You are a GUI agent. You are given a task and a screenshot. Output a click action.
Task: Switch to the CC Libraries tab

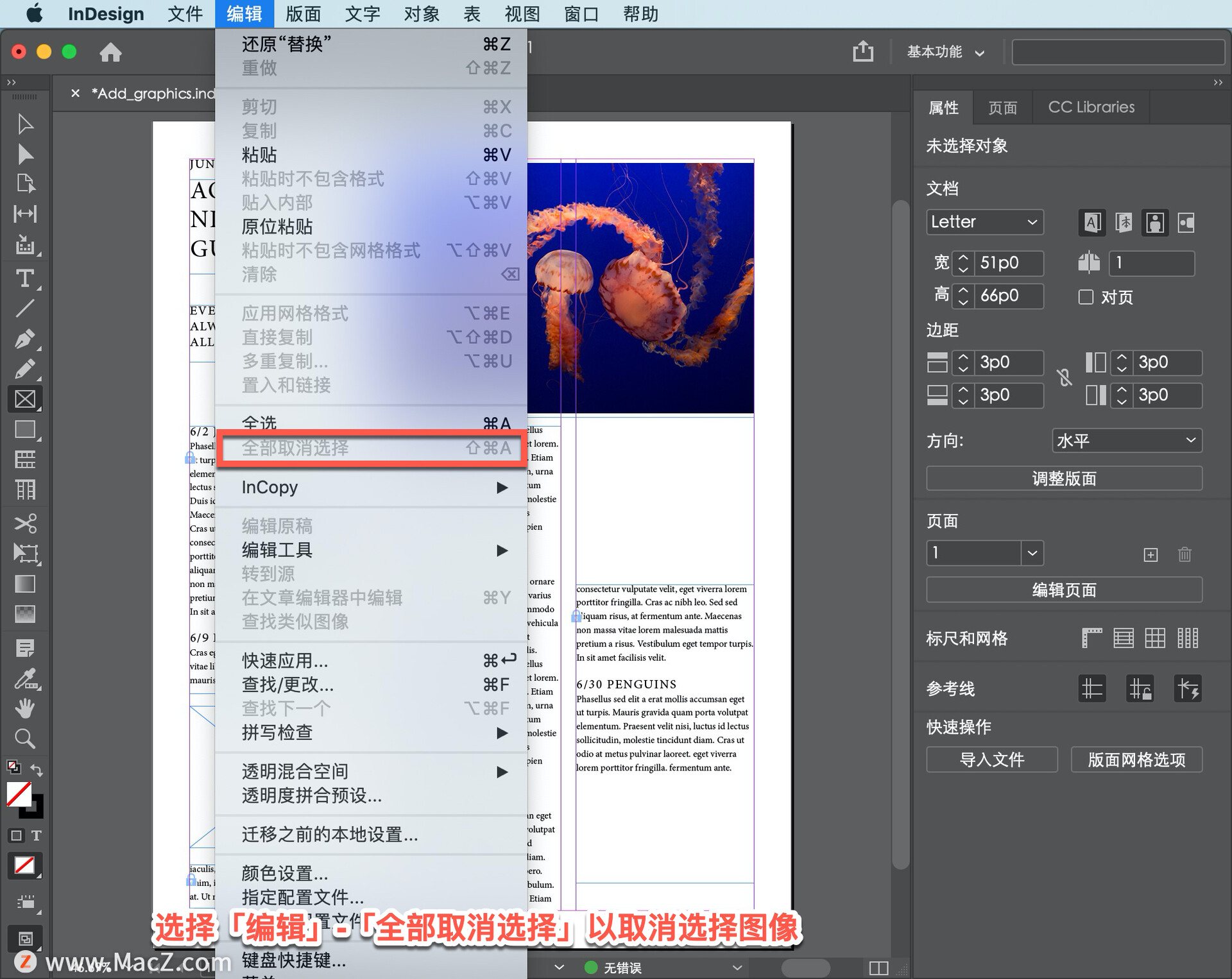[1091, 107]
